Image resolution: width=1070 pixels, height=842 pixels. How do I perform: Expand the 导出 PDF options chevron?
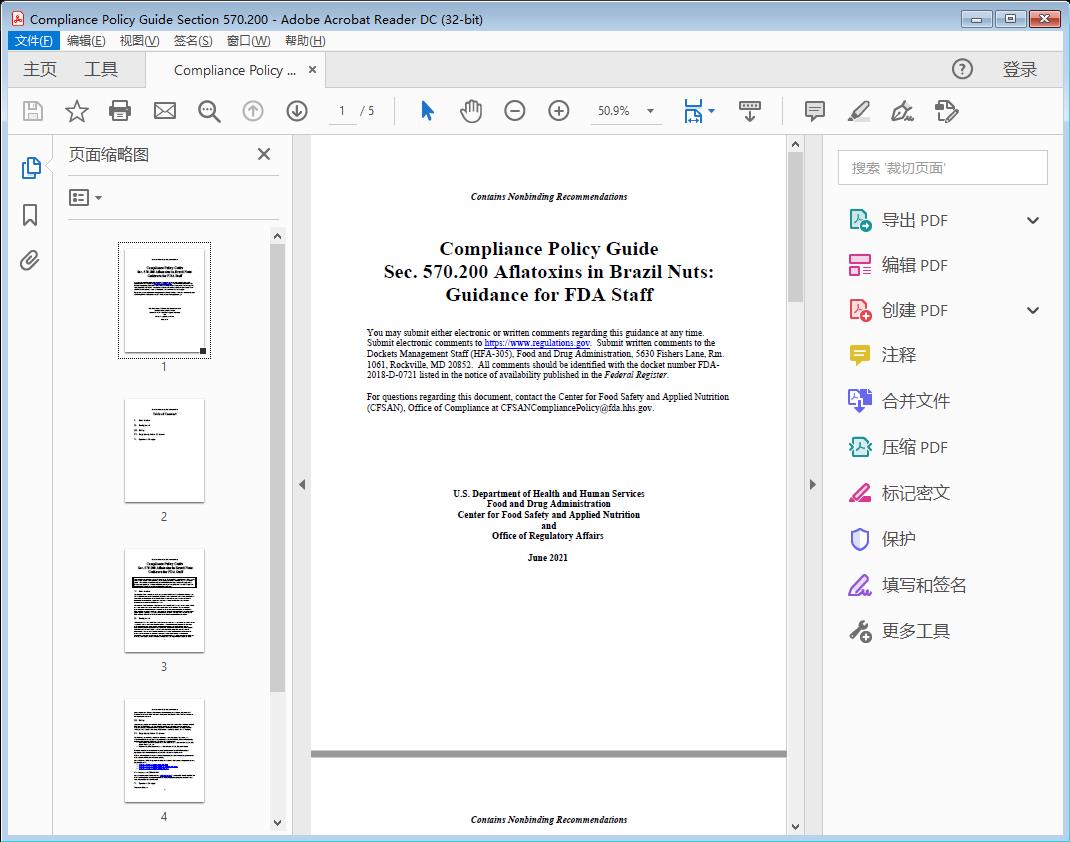[1032, 219]
